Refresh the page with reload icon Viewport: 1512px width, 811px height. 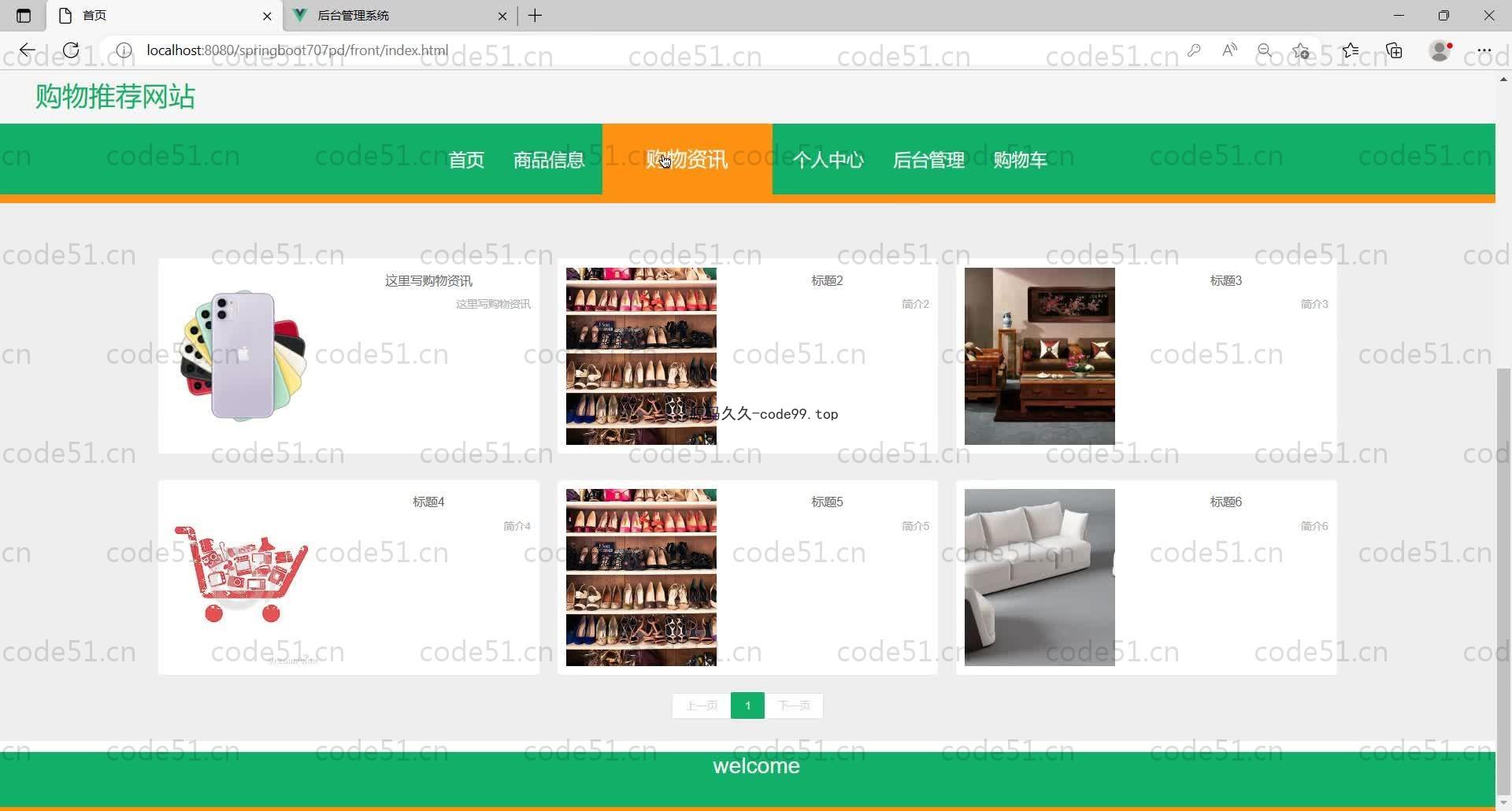(71, 50)
